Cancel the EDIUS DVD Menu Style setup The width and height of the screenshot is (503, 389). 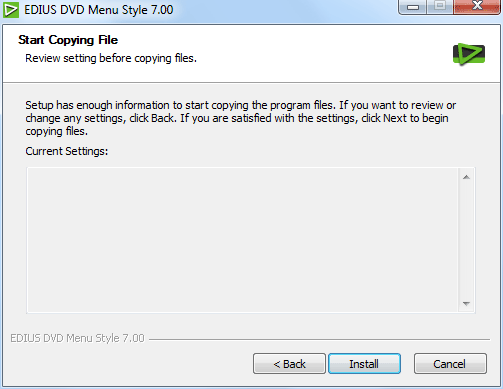[x=450, y=364]
